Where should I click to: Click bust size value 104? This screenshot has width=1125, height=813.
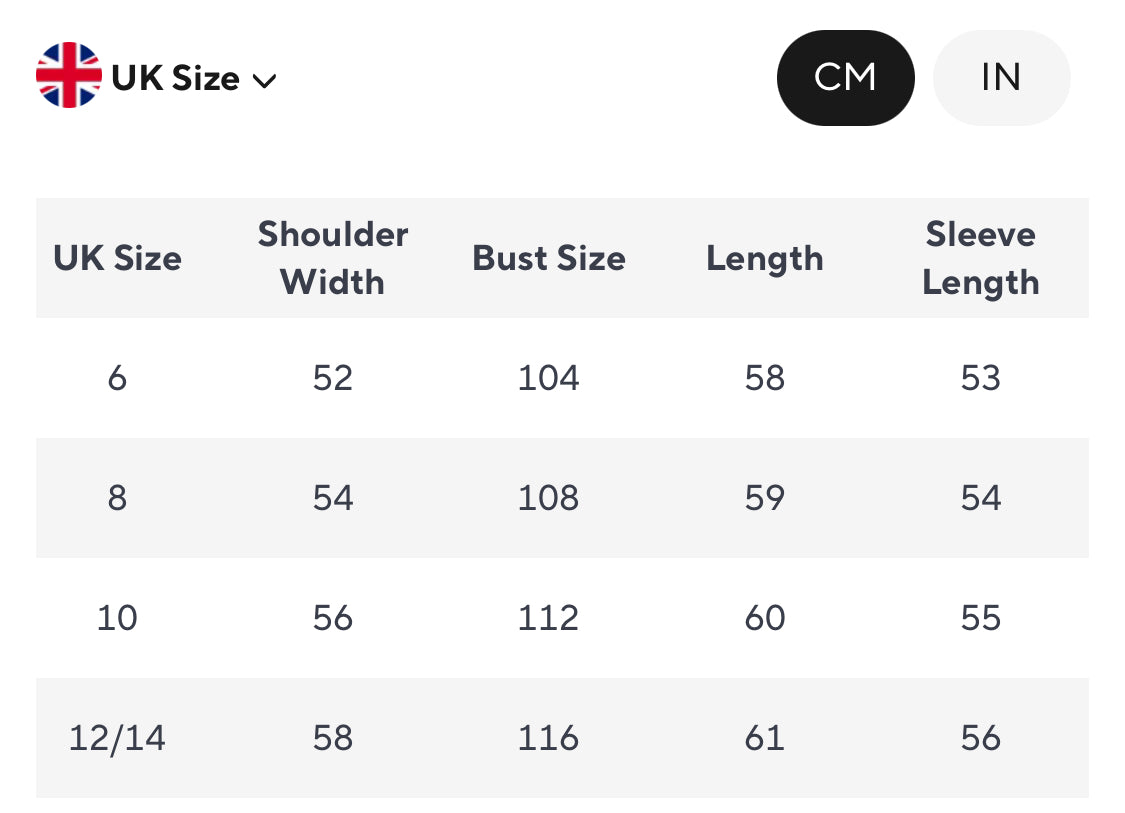pos(549,378)
